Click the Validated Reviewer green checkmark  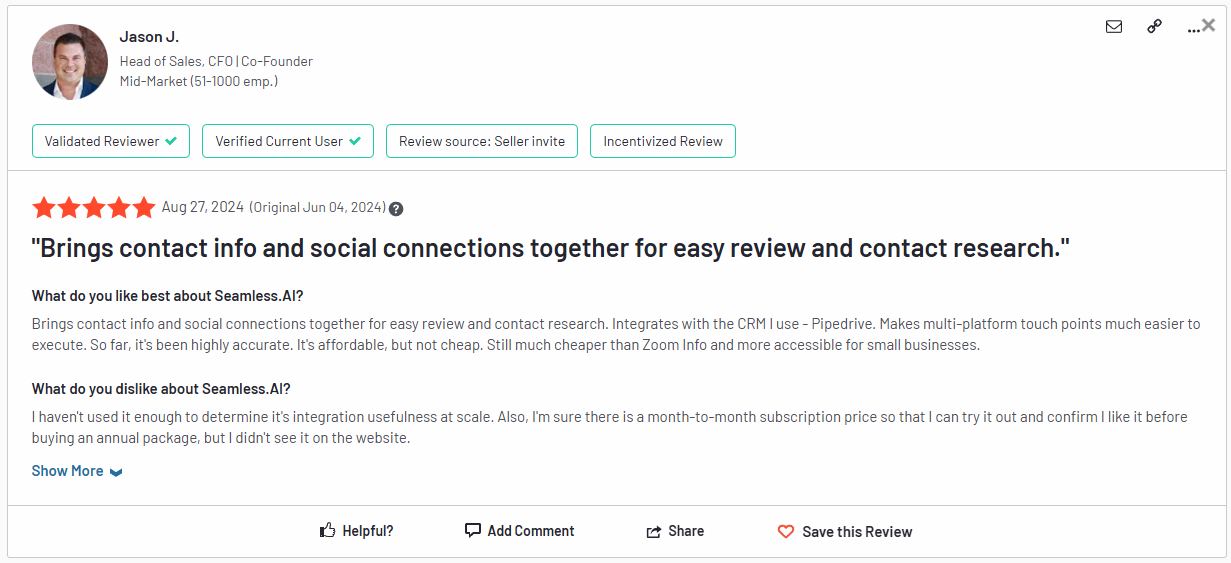[x=171, y=141]
